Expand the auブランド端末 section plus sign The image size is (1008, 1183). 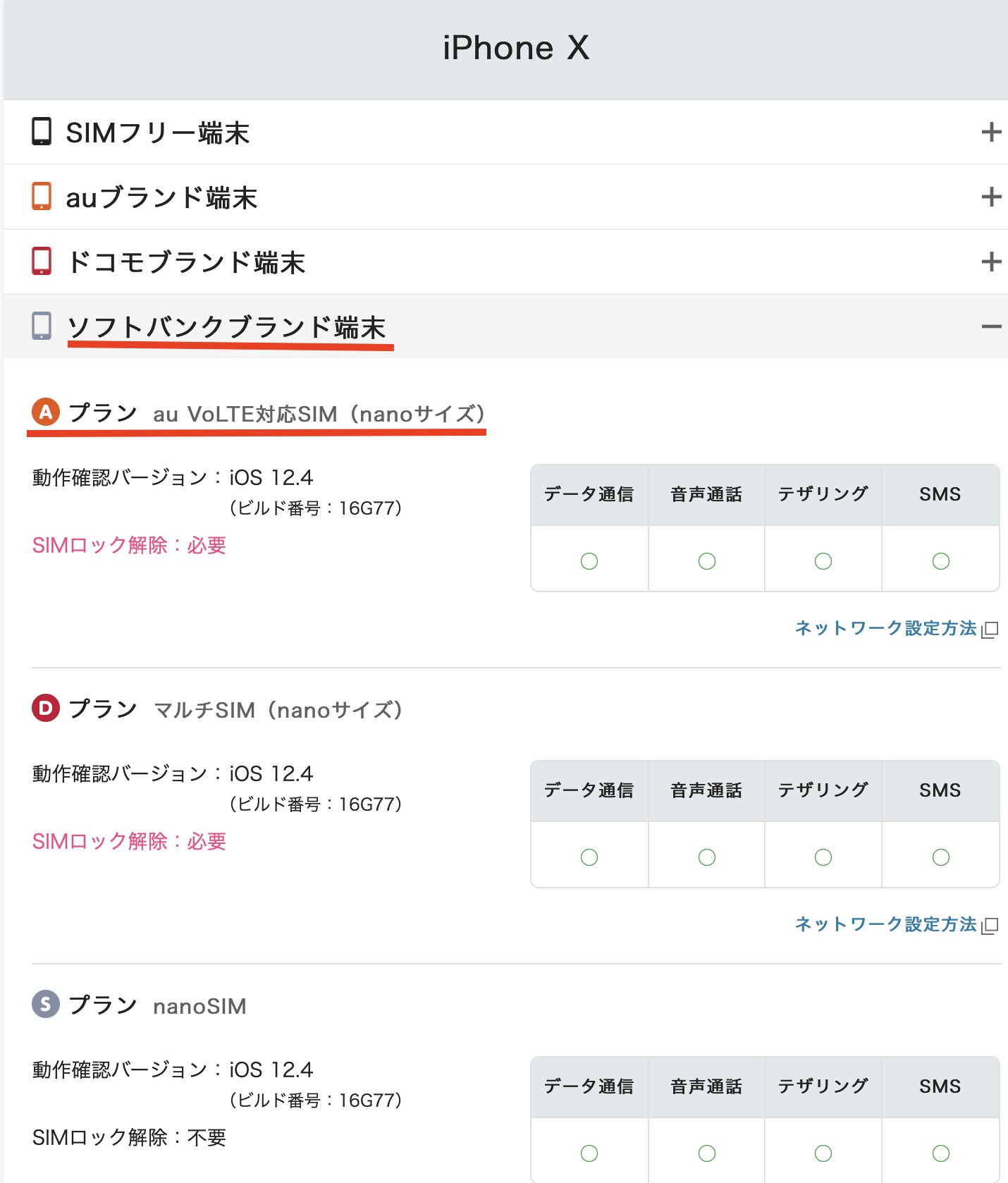(x=991, y=197)
